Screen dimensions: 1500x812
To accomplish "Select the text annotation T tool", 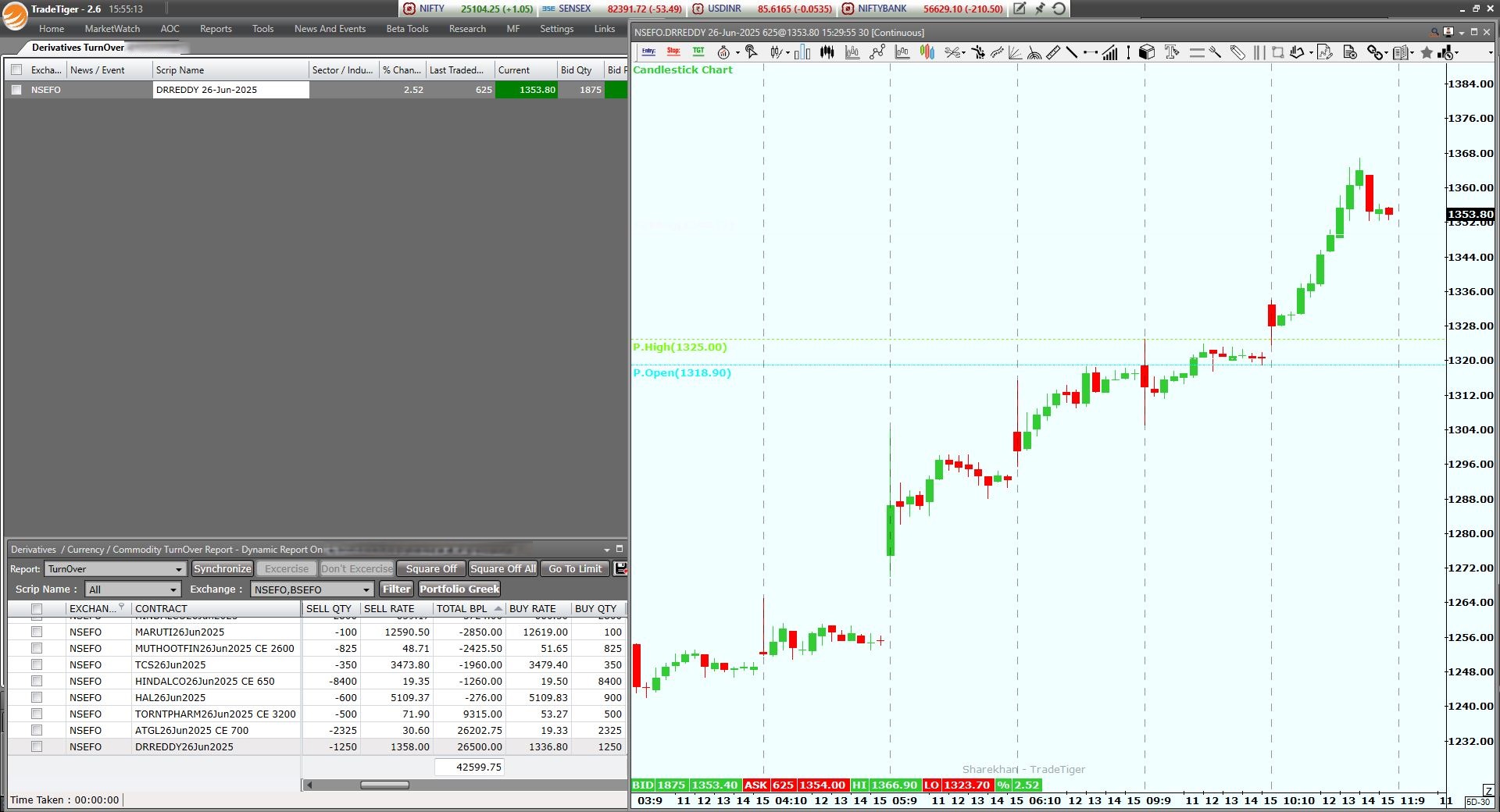I will (x=1172, y=52).
